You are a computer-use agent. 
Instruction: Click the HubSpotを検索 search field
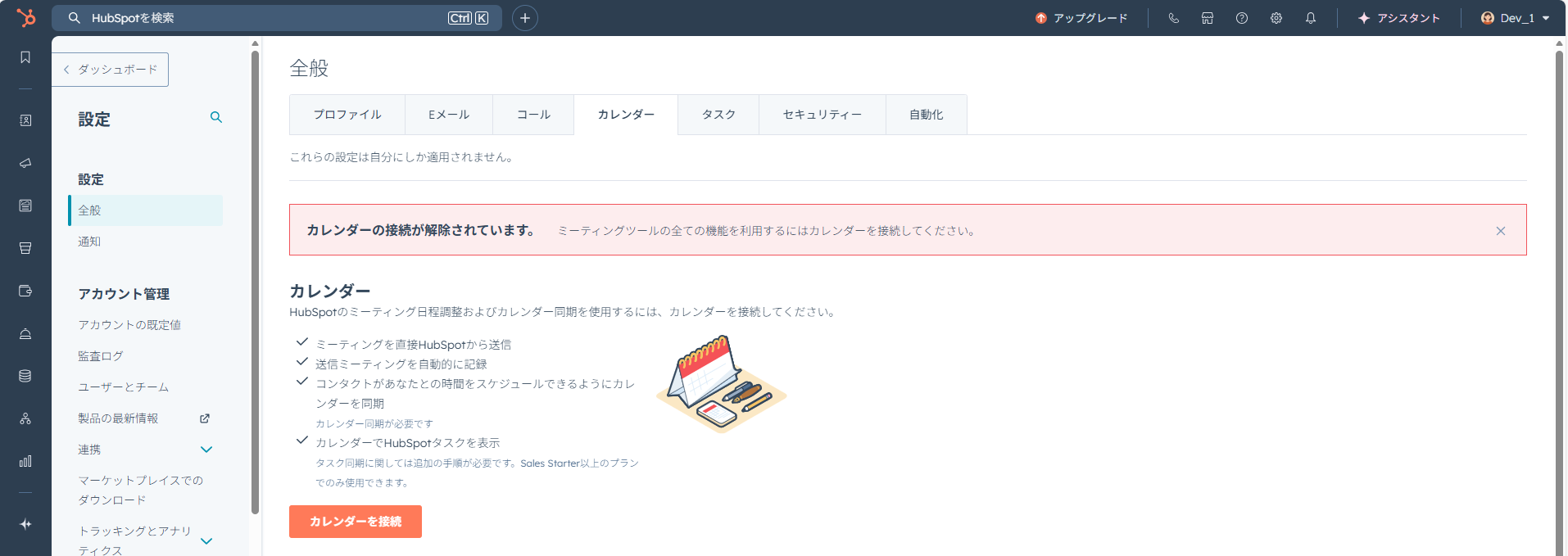pyautogui.click(x=279, y=18)
